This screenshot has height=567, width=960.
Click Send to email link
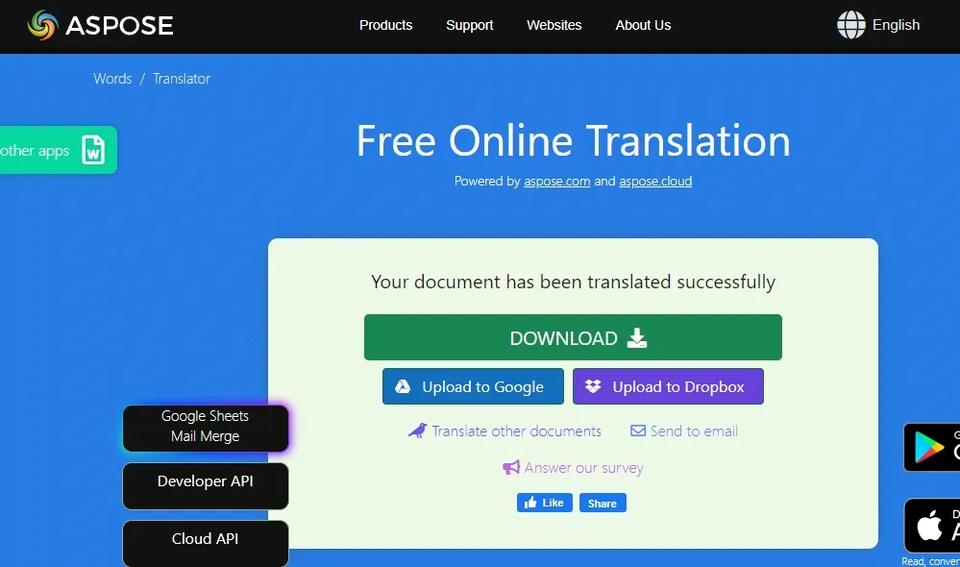click(x=684, y=431)
